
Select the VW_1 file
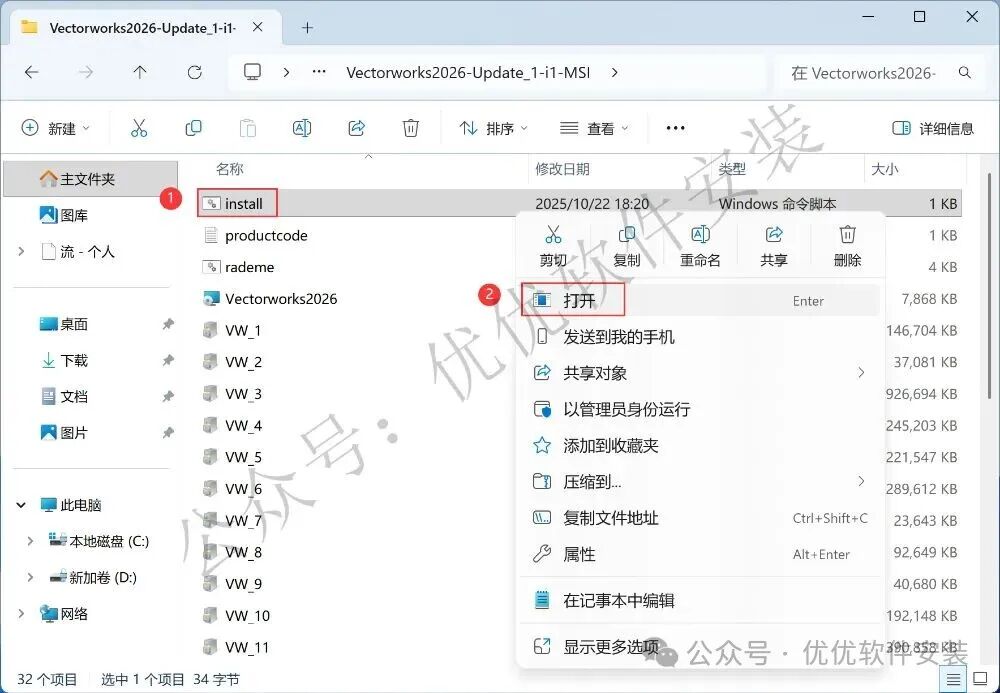[x=243, y=330]
